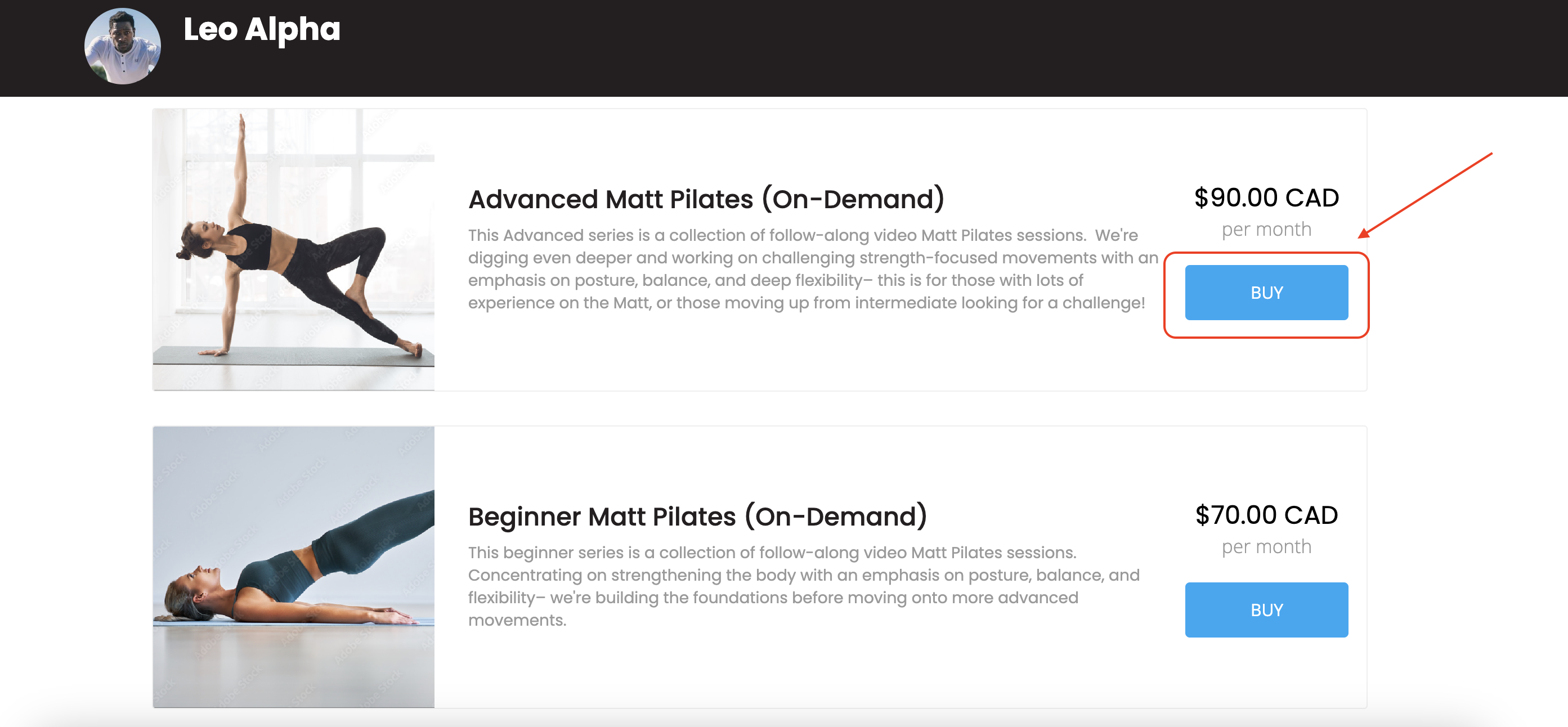Click the Advanced series description paragraph
This screenshot has width=1568, height=727.
point(812,268)
